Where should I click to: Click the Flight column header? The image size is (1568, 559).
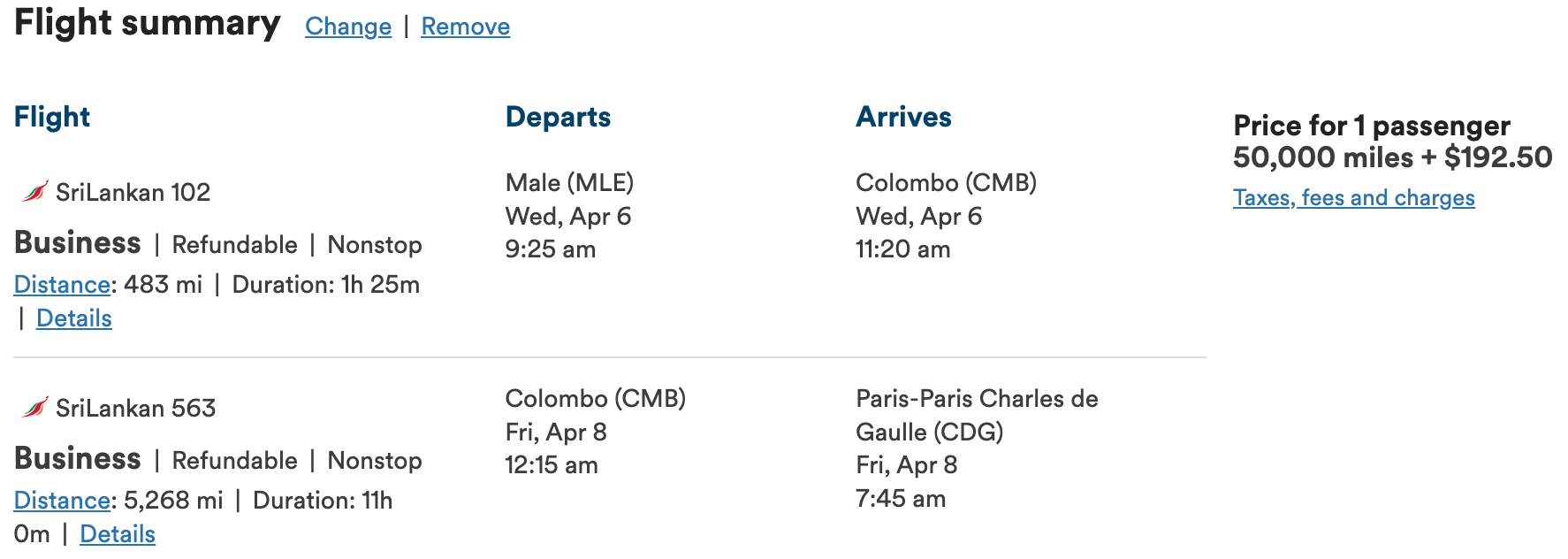[x=51, y=116]
